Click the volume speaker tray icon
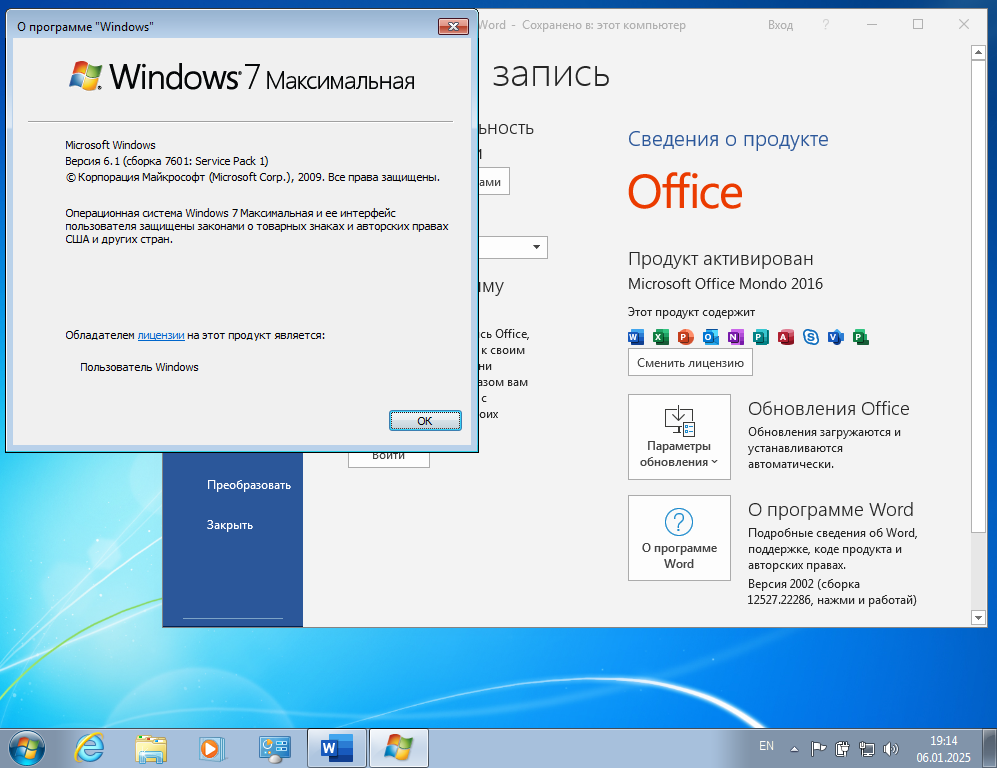 (x=891, y=749)
